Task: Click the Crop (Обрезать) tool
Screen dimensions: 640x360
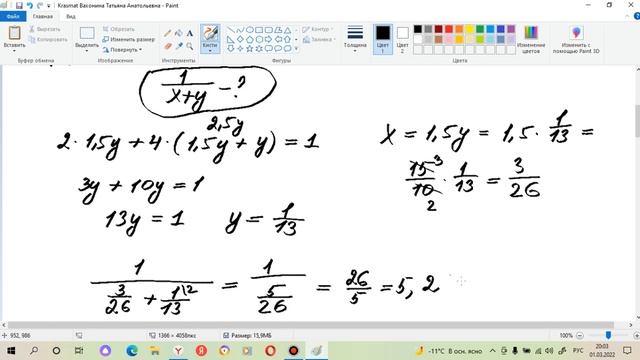Action: pos(118,29)
